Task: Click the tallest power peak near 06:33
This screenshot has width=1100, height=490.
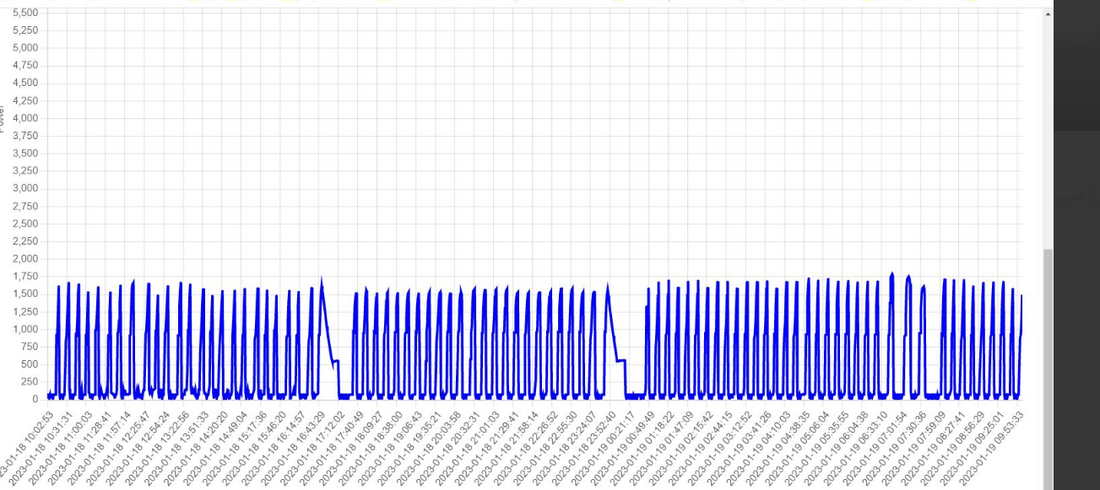Action: (x=891, y=273)
